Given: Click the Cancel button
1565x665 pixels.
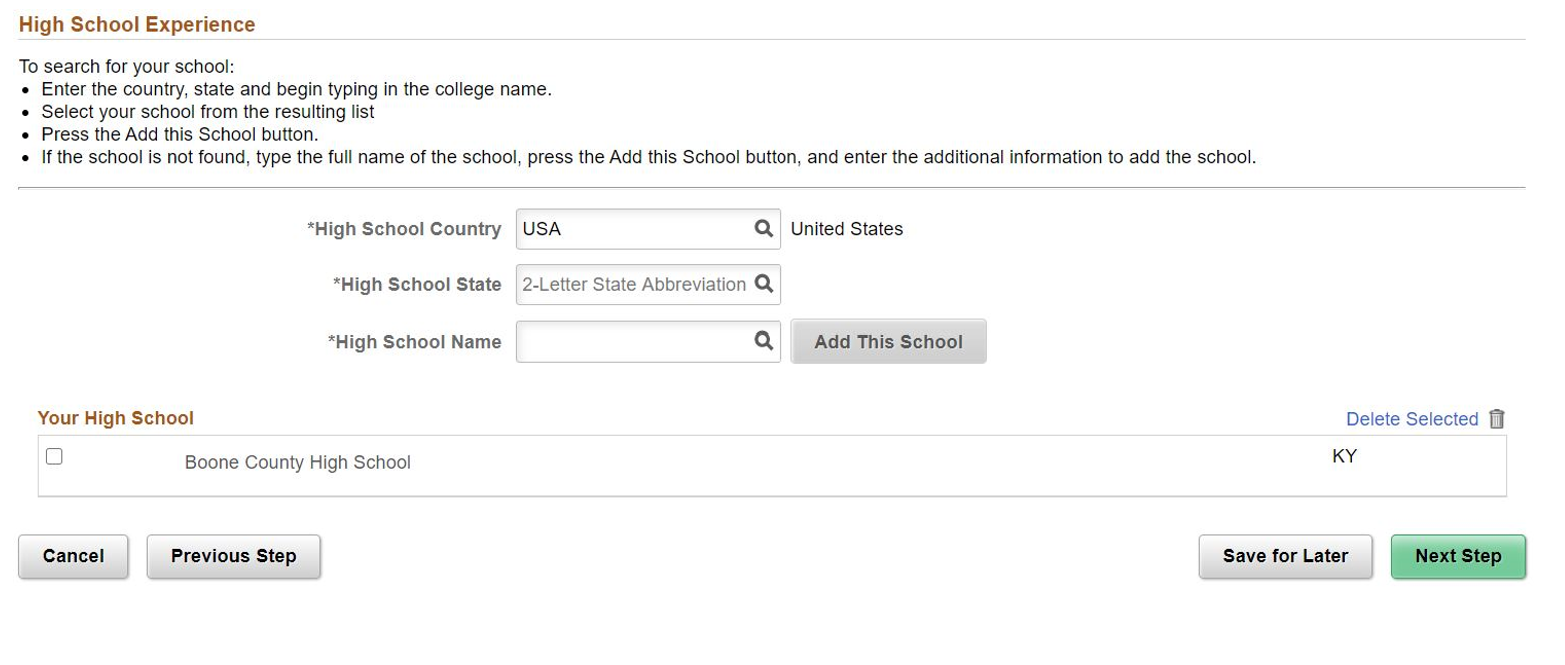Looking at the screenshot, I should (73, 556).
